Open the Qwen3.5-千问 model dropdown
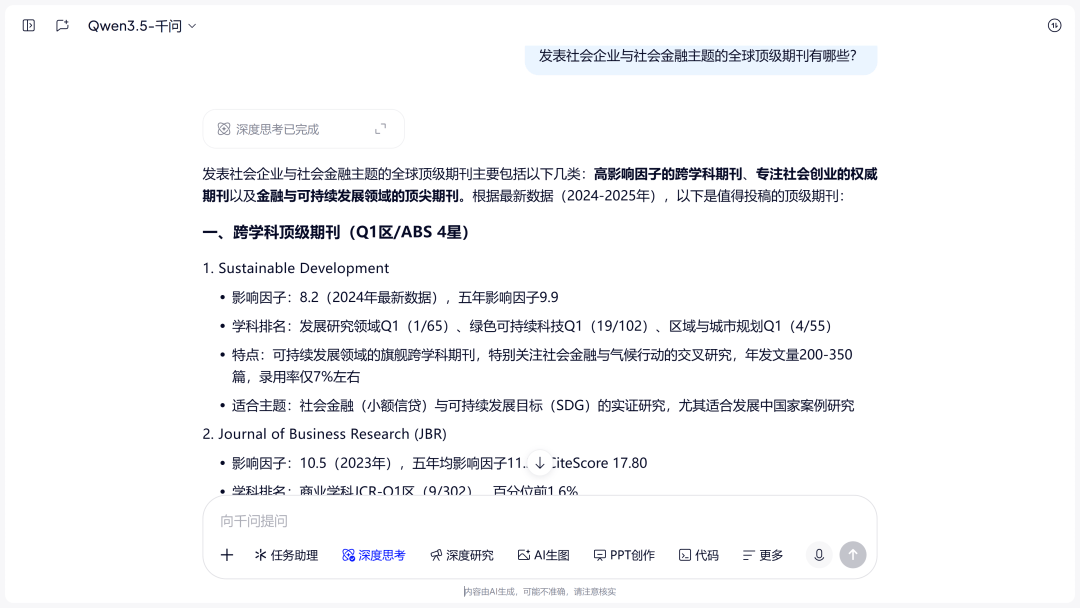 coord(142,26)
